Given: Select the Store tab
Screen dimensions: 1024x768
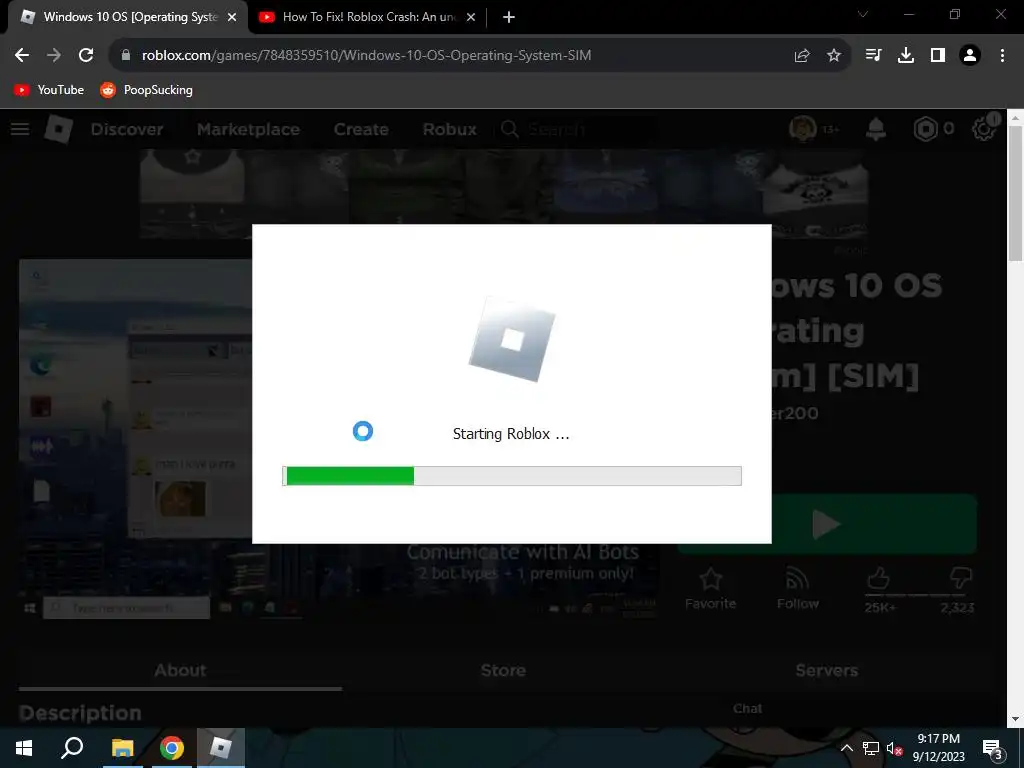Looking at the screenshot, I should point(503,671).
